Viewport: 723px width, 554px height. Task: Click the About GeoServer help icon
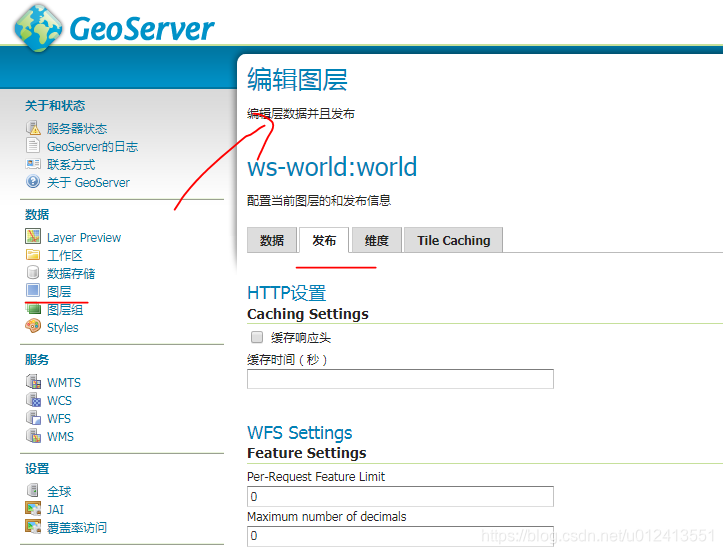(x=33, y=182)
